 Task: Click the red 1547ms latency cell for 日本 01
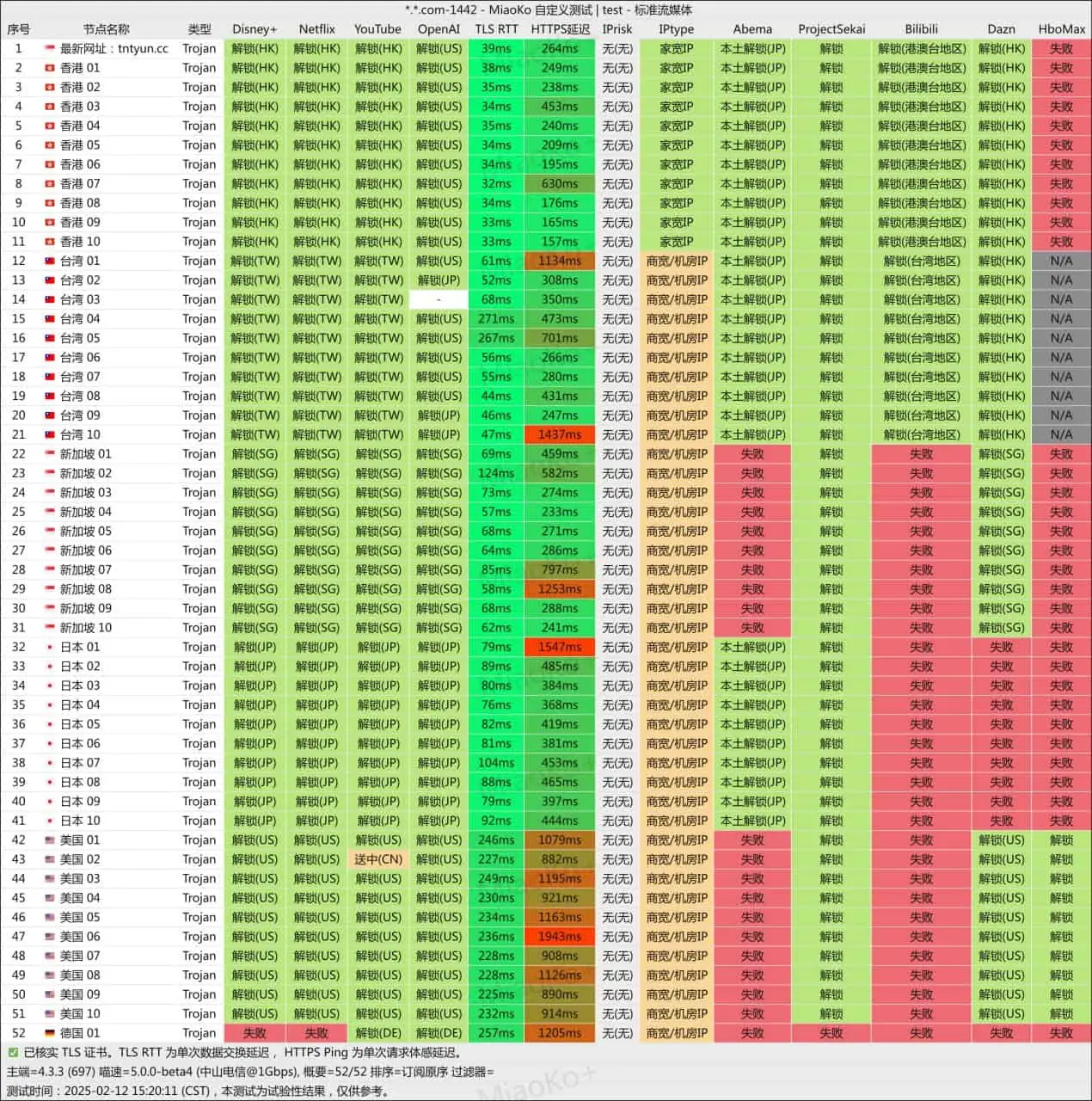[x=560, y=647]
